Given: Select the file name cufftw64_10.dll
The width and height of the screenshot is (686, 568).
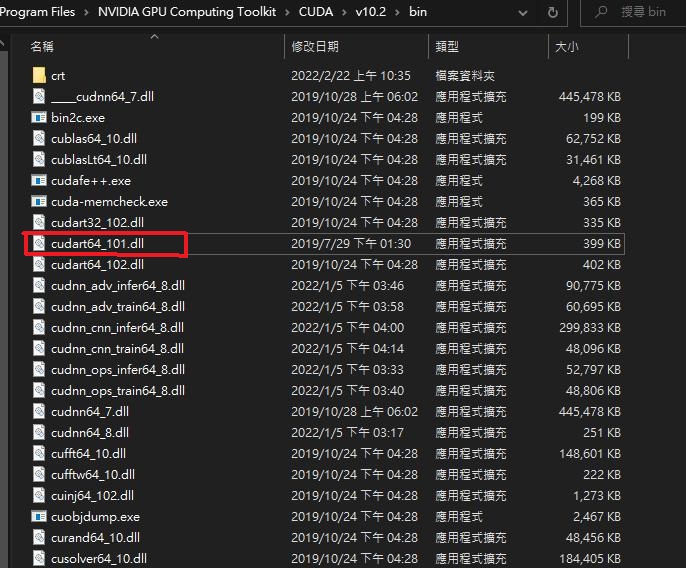Looking at the screenshot, I should coord(93,474).
